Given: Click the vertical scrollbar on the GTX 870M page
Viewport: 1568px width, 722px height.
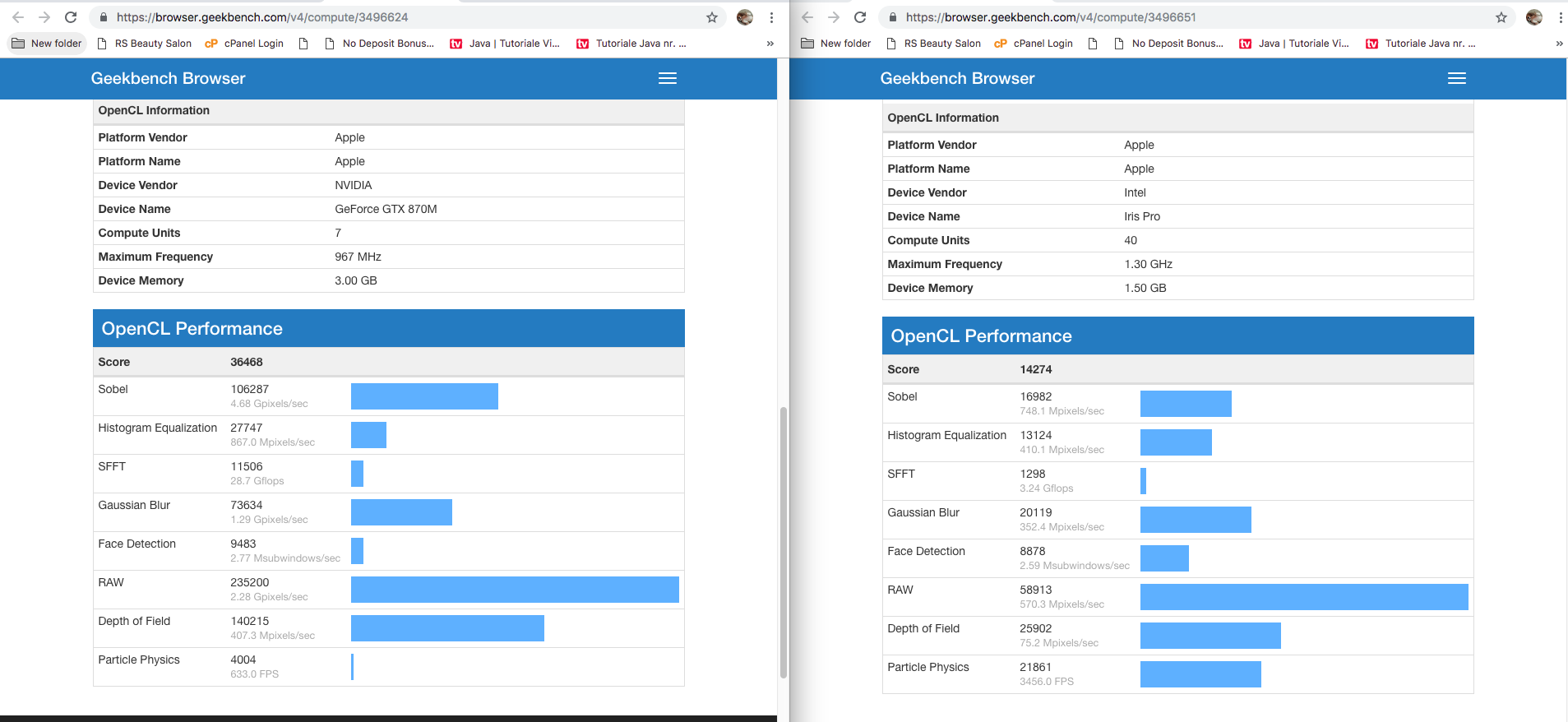Looking at the screenshot, I should [783, 543].
